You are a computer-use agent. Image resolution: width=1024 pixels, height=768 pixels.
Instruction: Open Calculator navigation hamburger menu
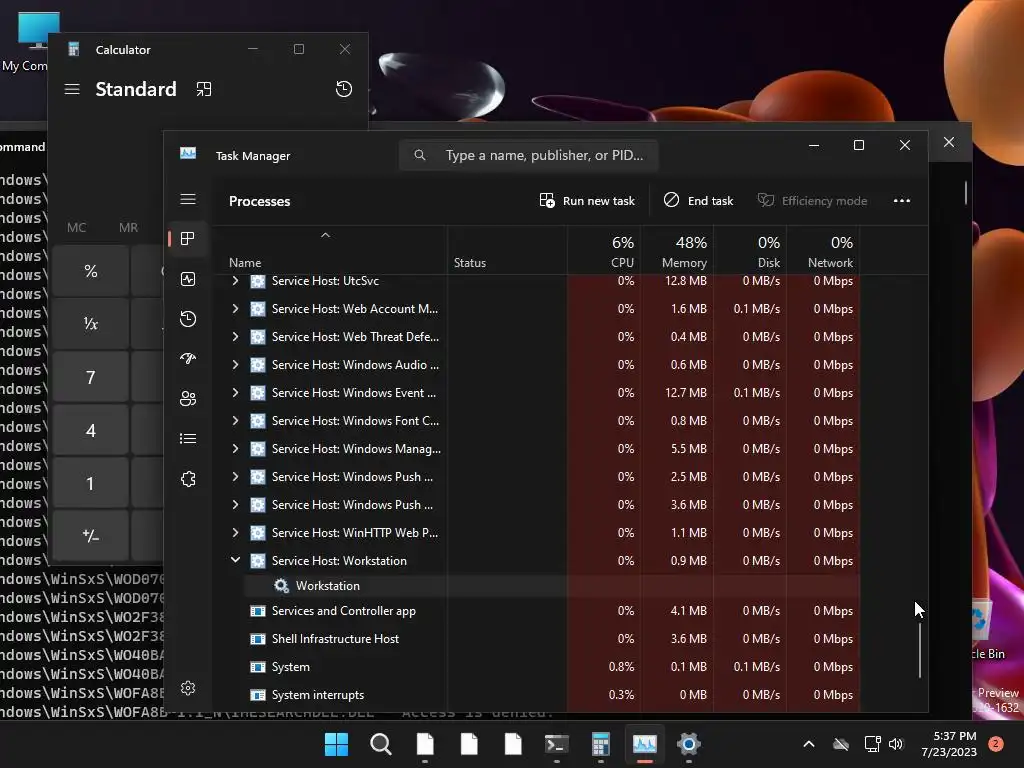72,89
